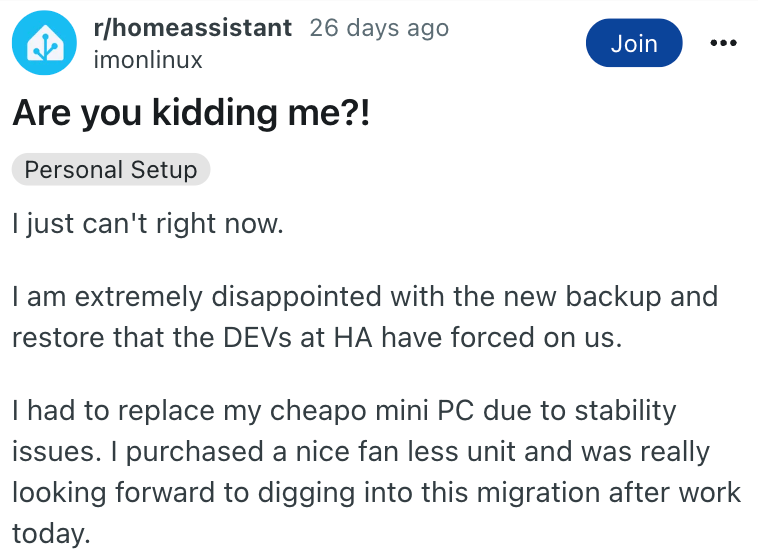Open the "Are you kidding me?!" post title
Viewport: 758px width, 559px height.
[191, 113]
